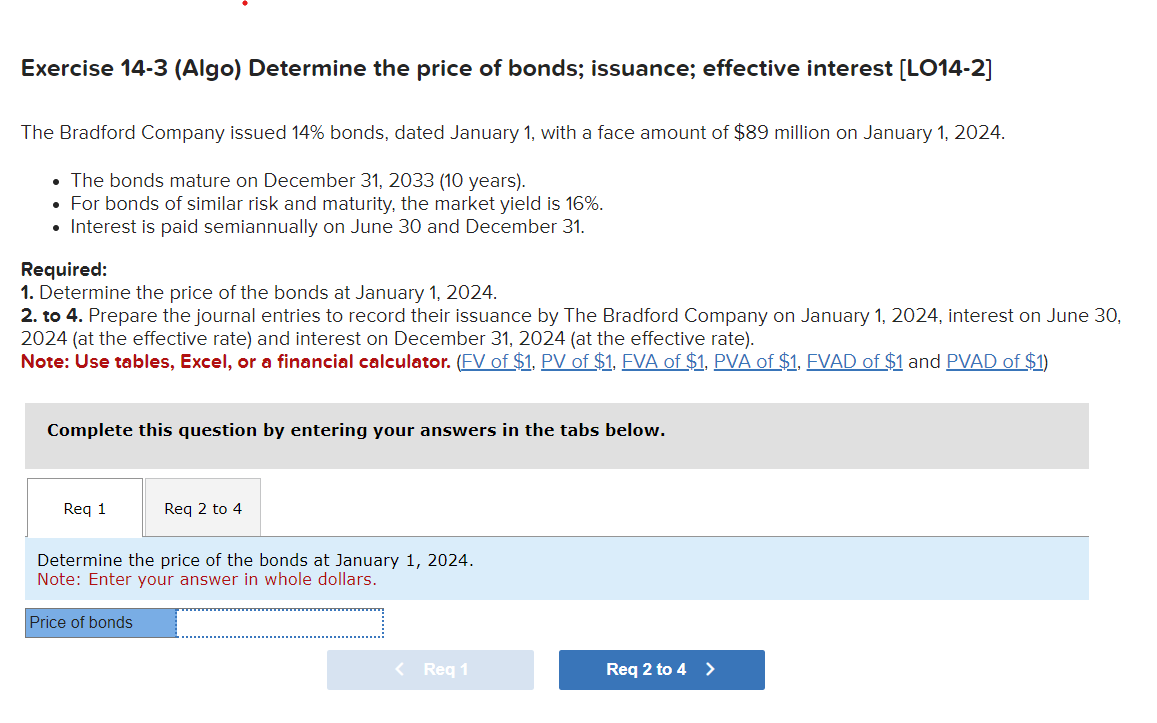Open the FV of $1 table link

pos(496,361)
